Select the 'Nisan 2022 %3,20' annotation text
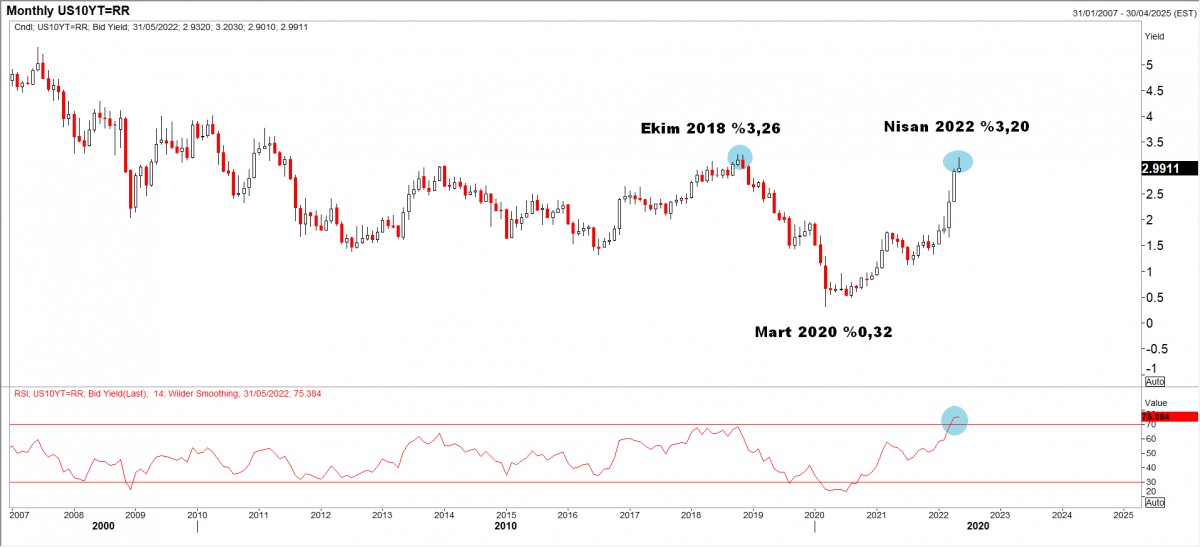1200x547 pixels. point(956,126)
